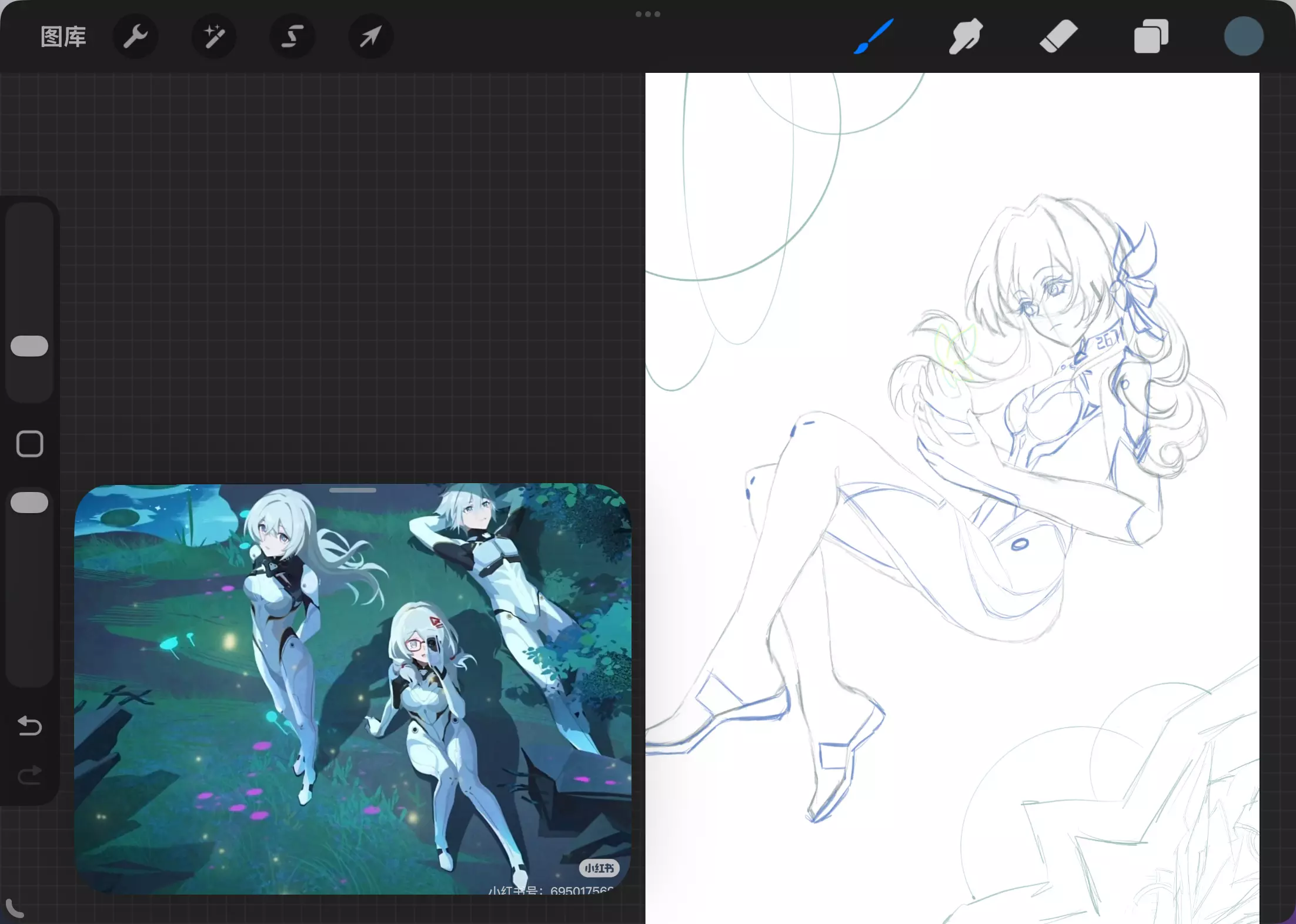Undo the last stroke
This screenshot has height=924, width=1296.
pos(29,727)
